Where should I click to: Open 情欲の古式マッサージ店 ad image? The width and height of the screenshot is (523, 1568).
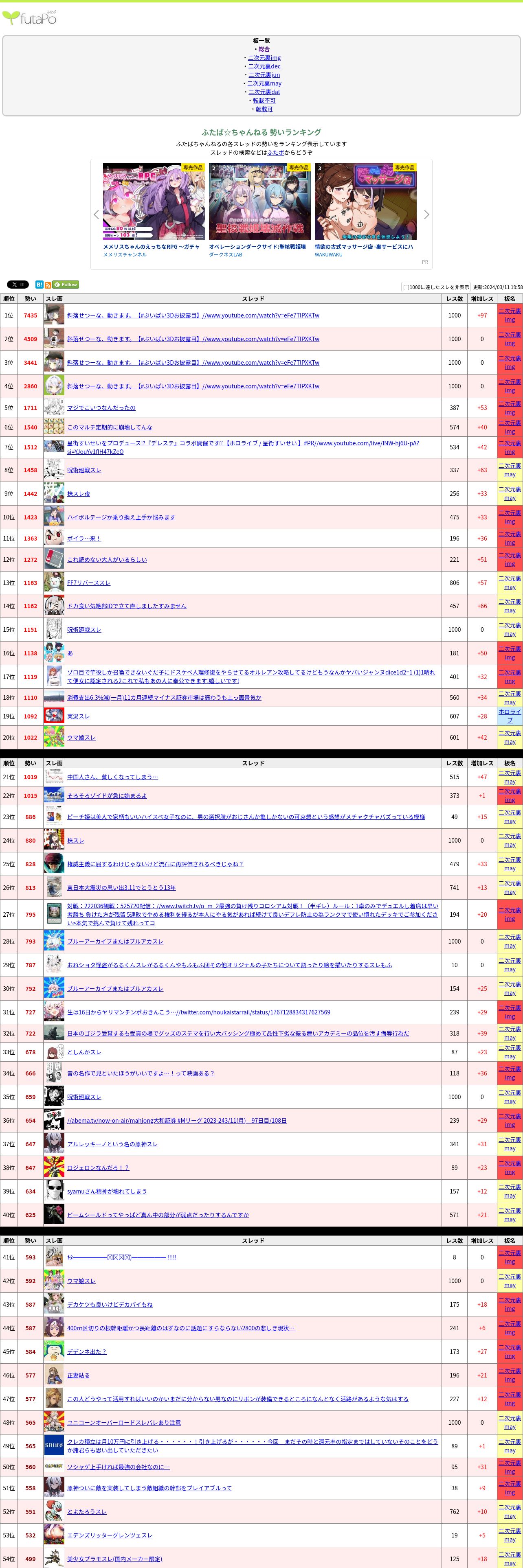[x=365, y=201]
